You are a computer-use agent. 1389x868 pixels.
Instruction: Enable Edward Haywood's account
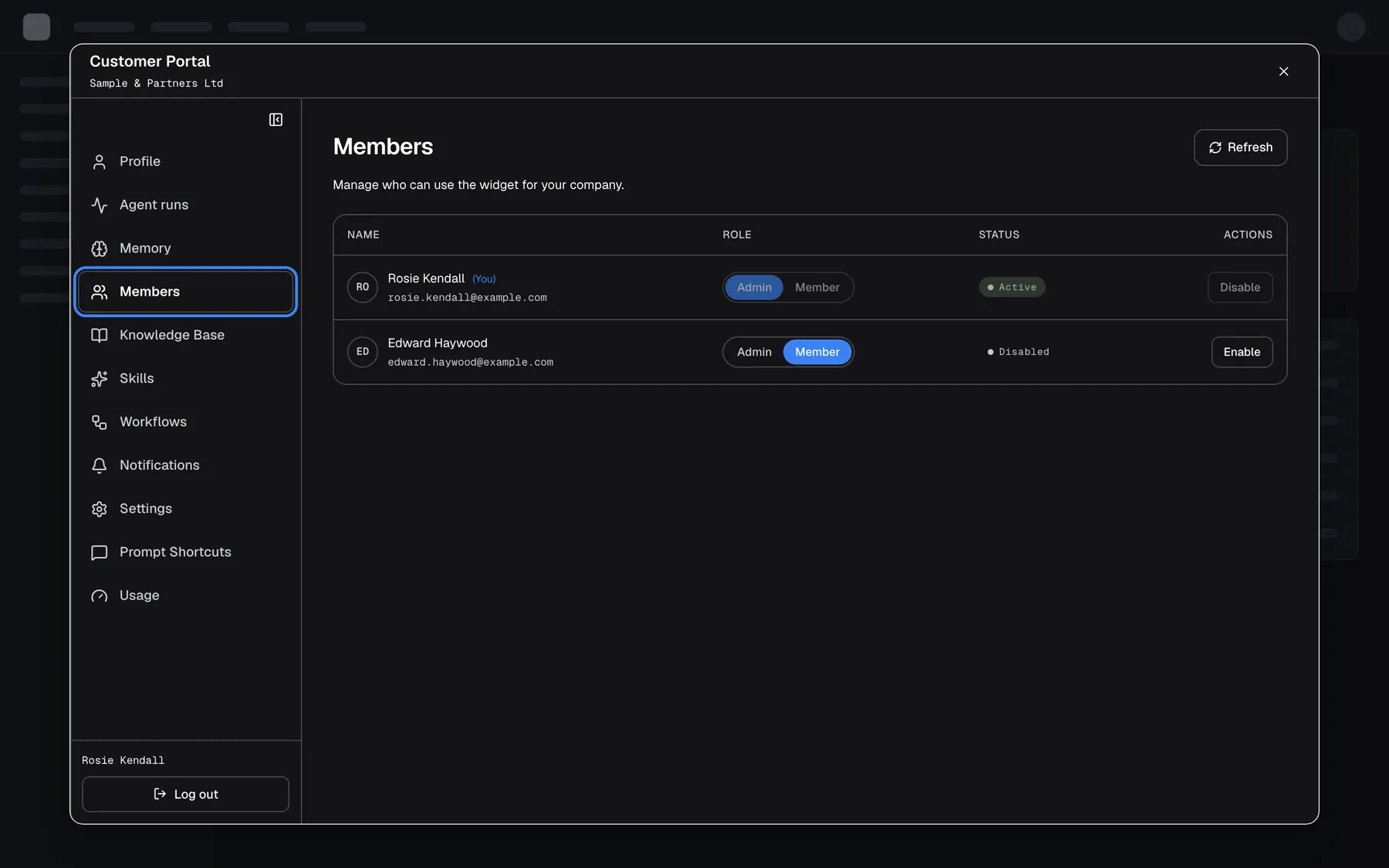click(1242, 352)
